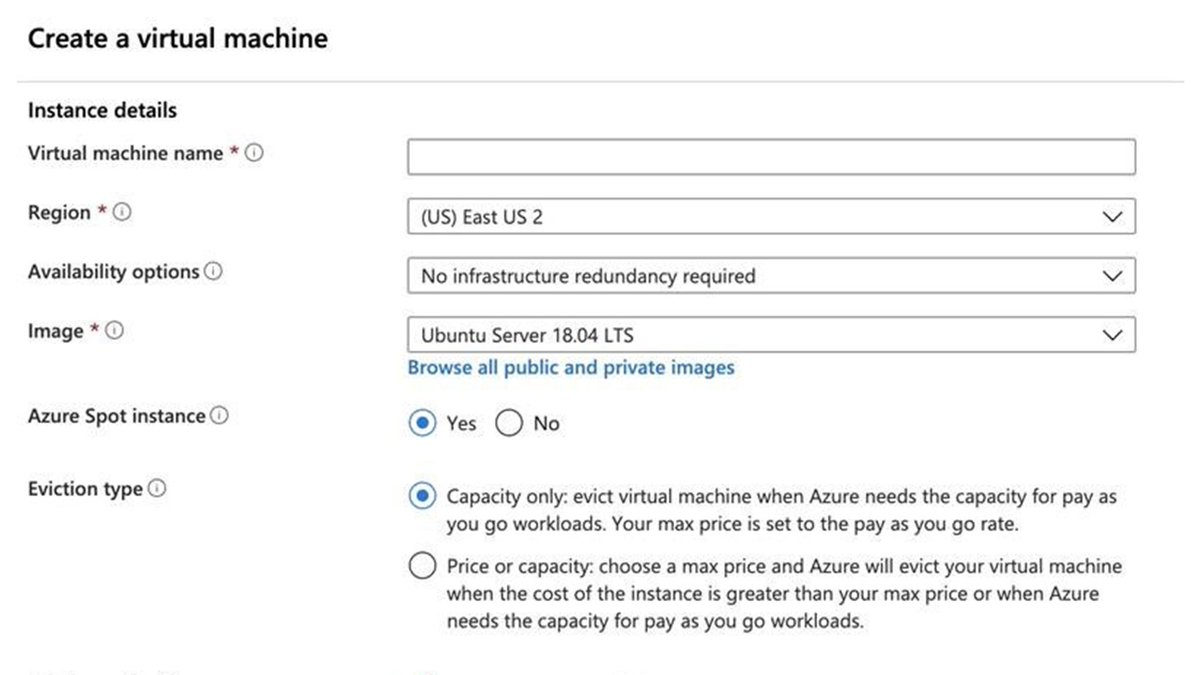Open the Availability options dropdown
1200x675 pixels.
(x=770, y=275)
